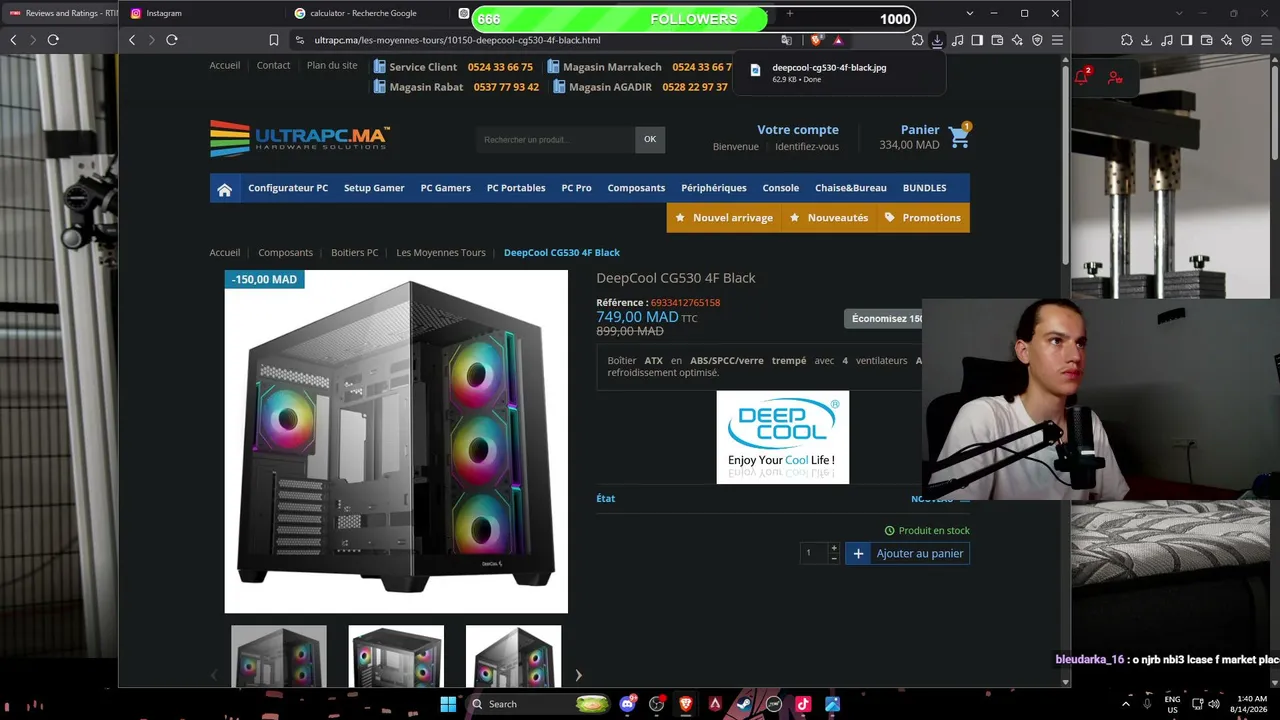Click the translate page icon
Screen dimensions: 1280x720
[x=786, y=40]
